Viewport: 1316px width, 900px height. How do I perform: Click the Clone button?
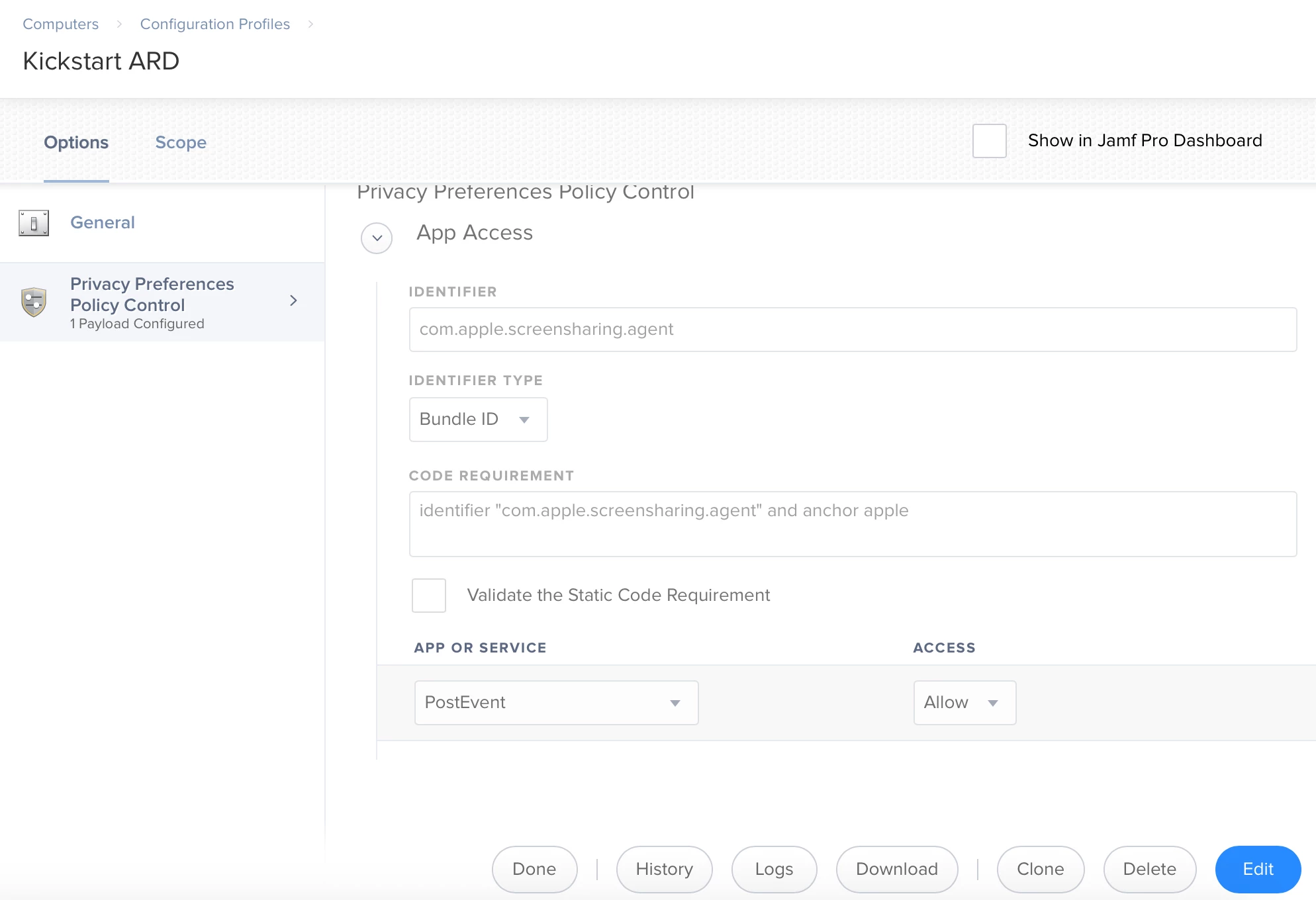pyautogui.click(x=1041, y=870)
